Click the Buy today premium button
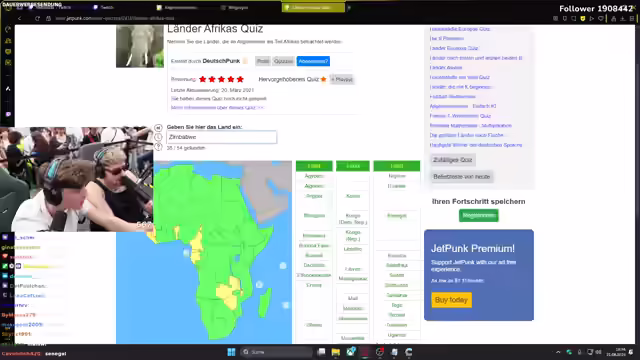This screenshot has width=640, height=360. pos(451,300)
